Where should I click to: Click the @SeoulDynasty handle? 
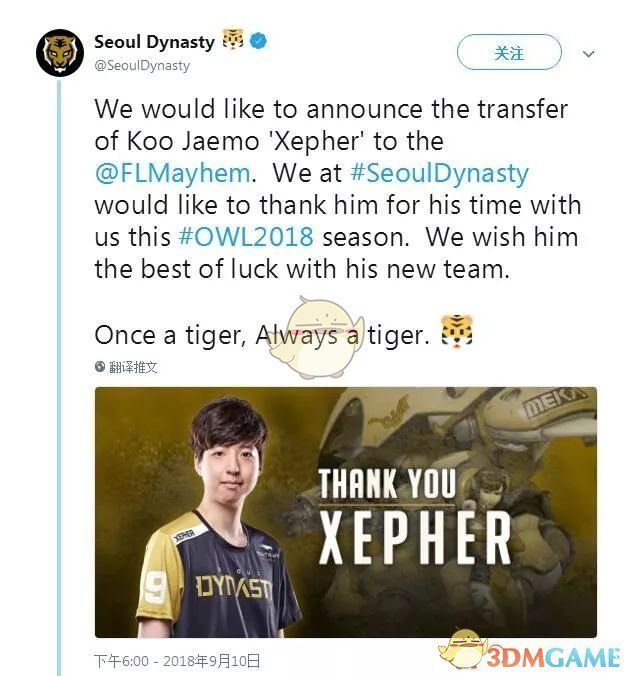[x=142, y=66]
